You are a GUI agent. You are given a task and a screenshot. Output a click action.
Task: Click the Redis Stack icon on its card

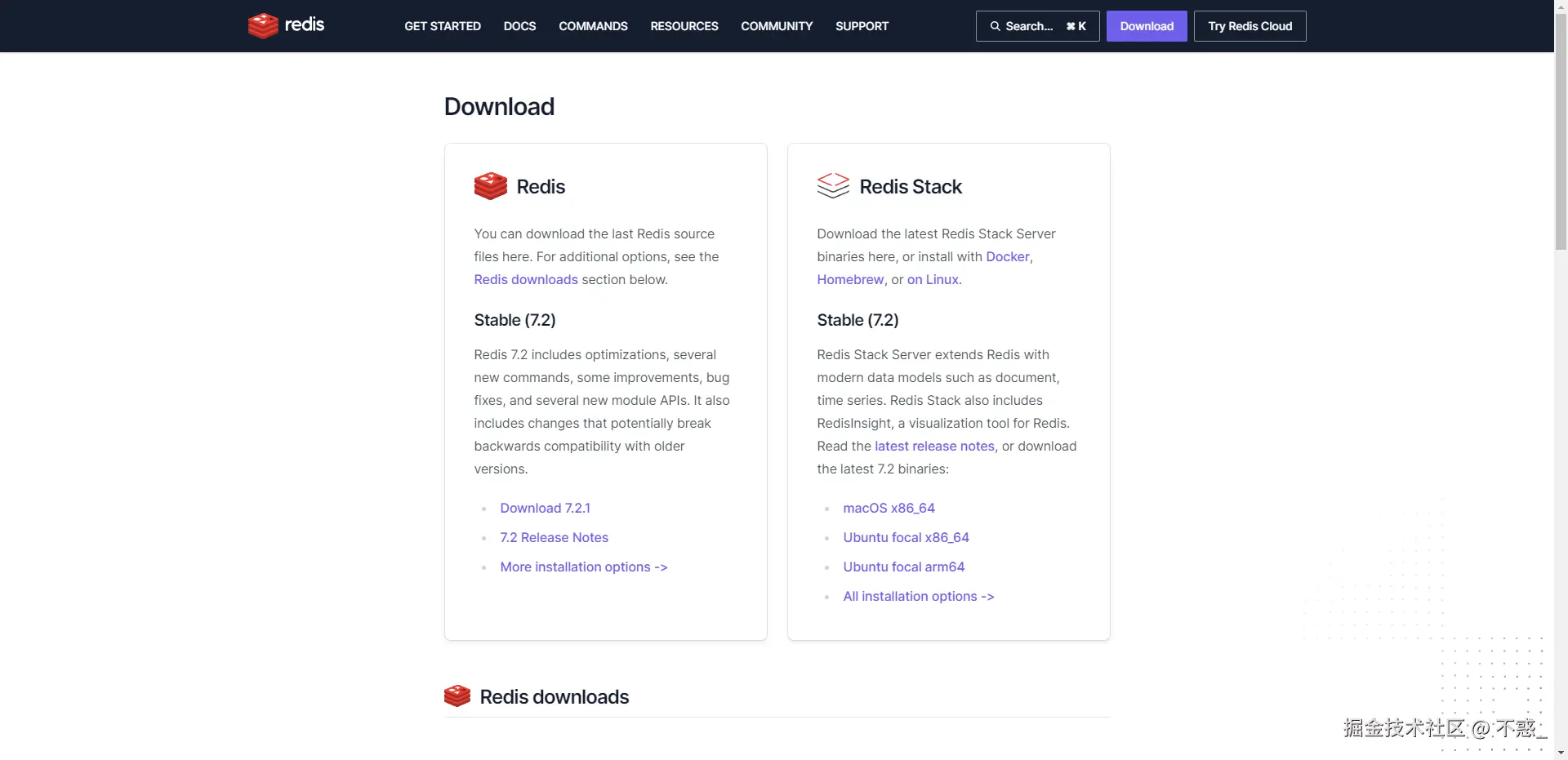click(x=833, y=186)
